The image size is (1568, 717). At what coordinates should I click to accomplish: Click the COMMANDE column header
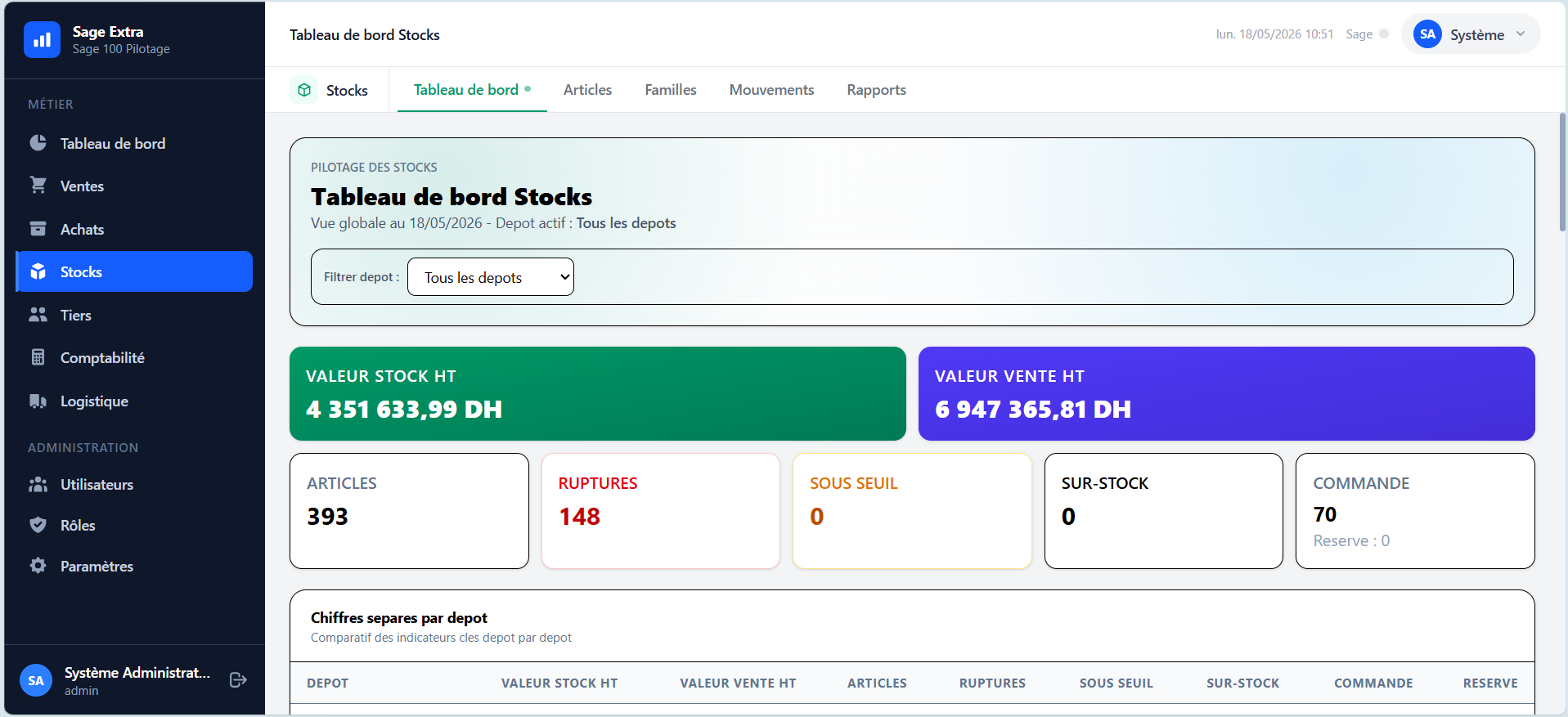coord(1373,683)
